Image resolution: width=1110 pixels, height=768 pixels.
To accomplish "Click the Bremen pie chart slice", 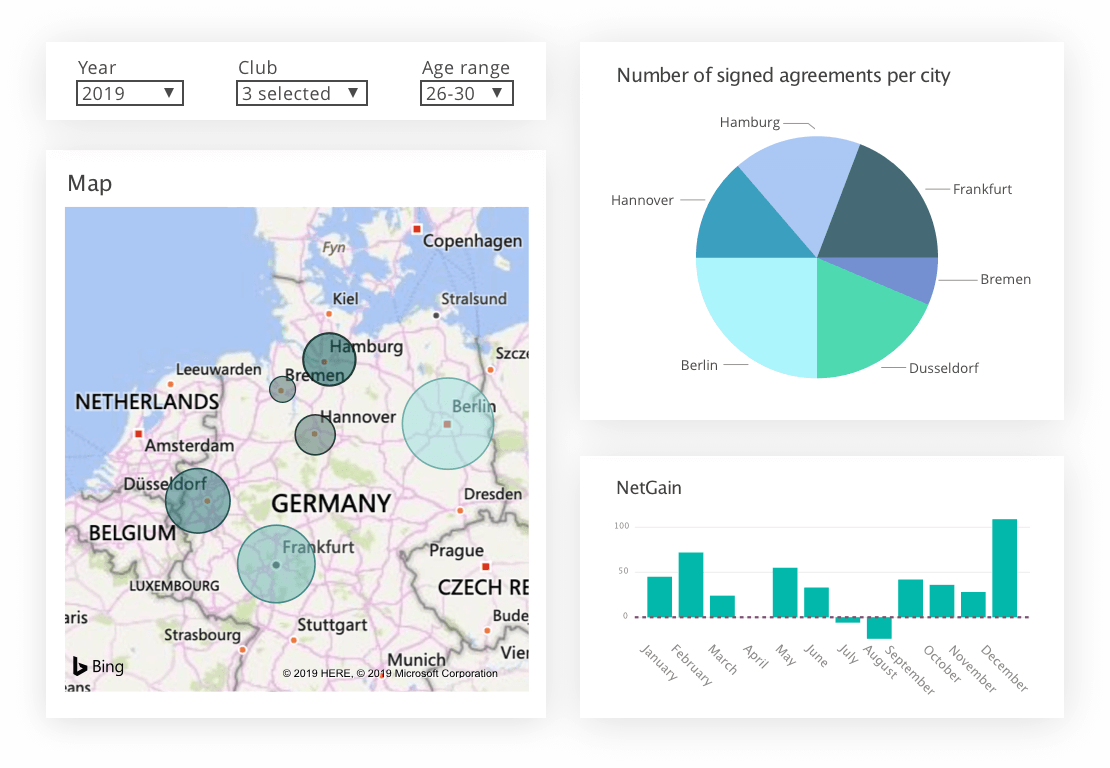I will point(918,280).
